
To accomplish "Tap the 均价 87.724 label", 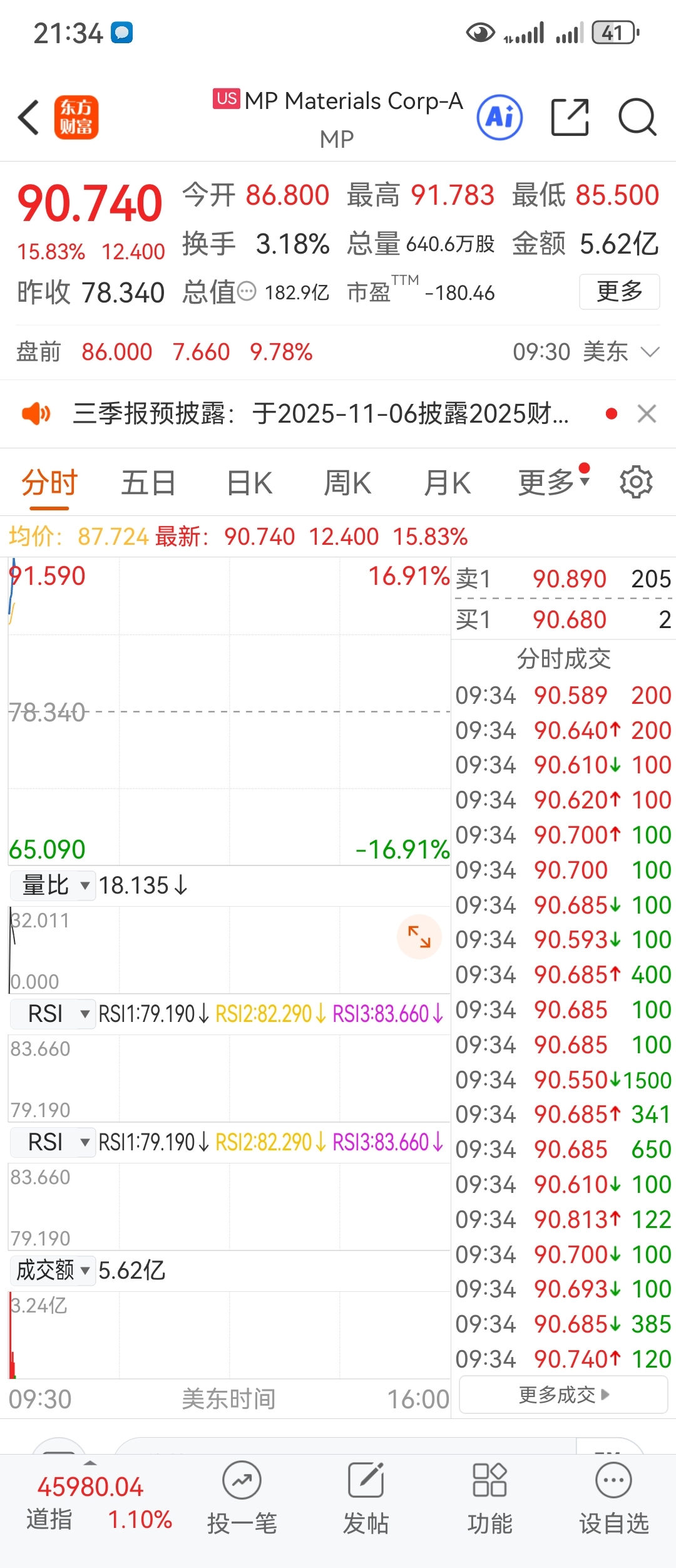I will pyautogui.click(x=79, y=537).
